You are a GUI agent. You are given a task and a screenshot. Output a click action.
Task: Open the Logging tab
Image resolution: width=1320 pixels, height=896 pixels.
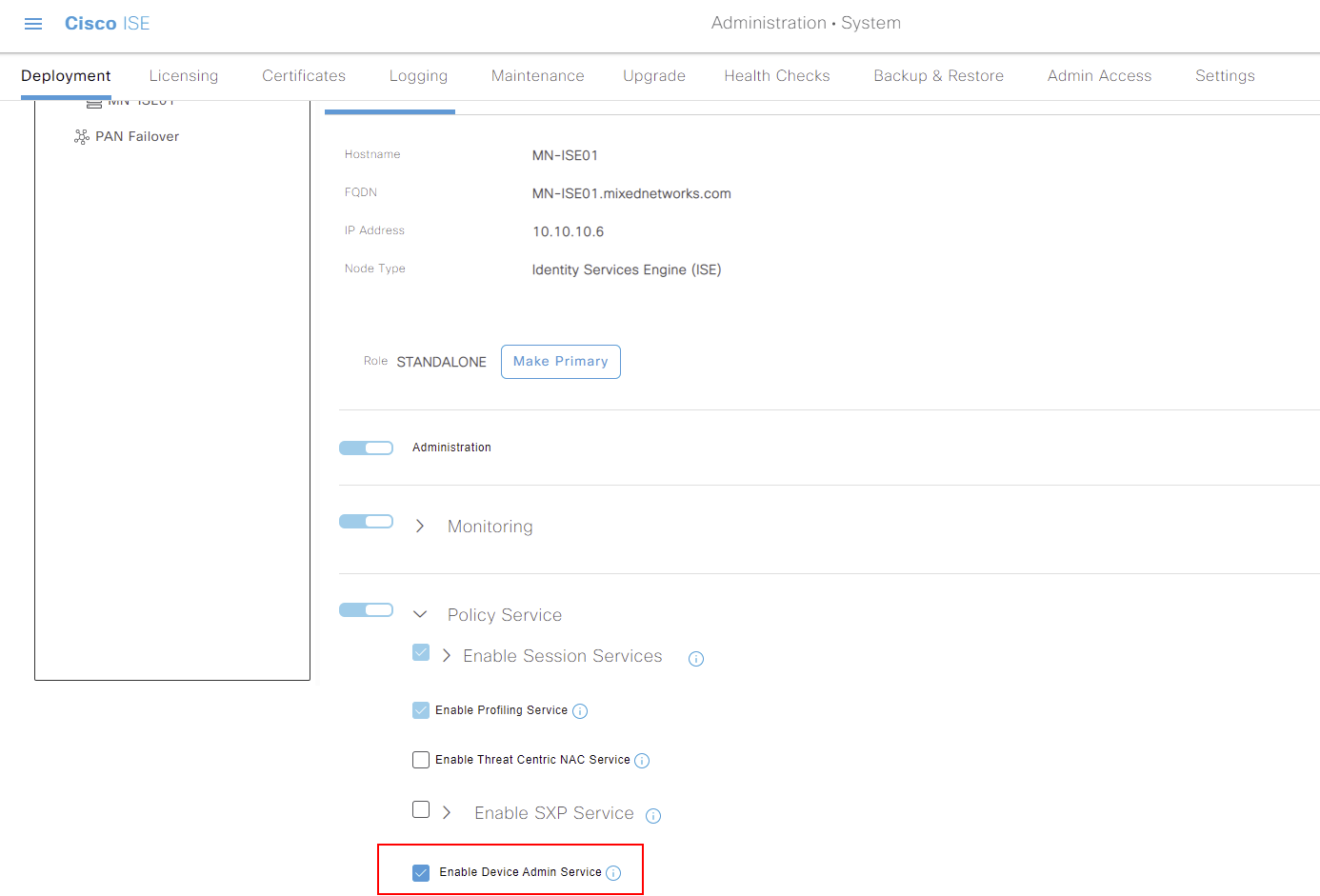(x=418, y=76)
